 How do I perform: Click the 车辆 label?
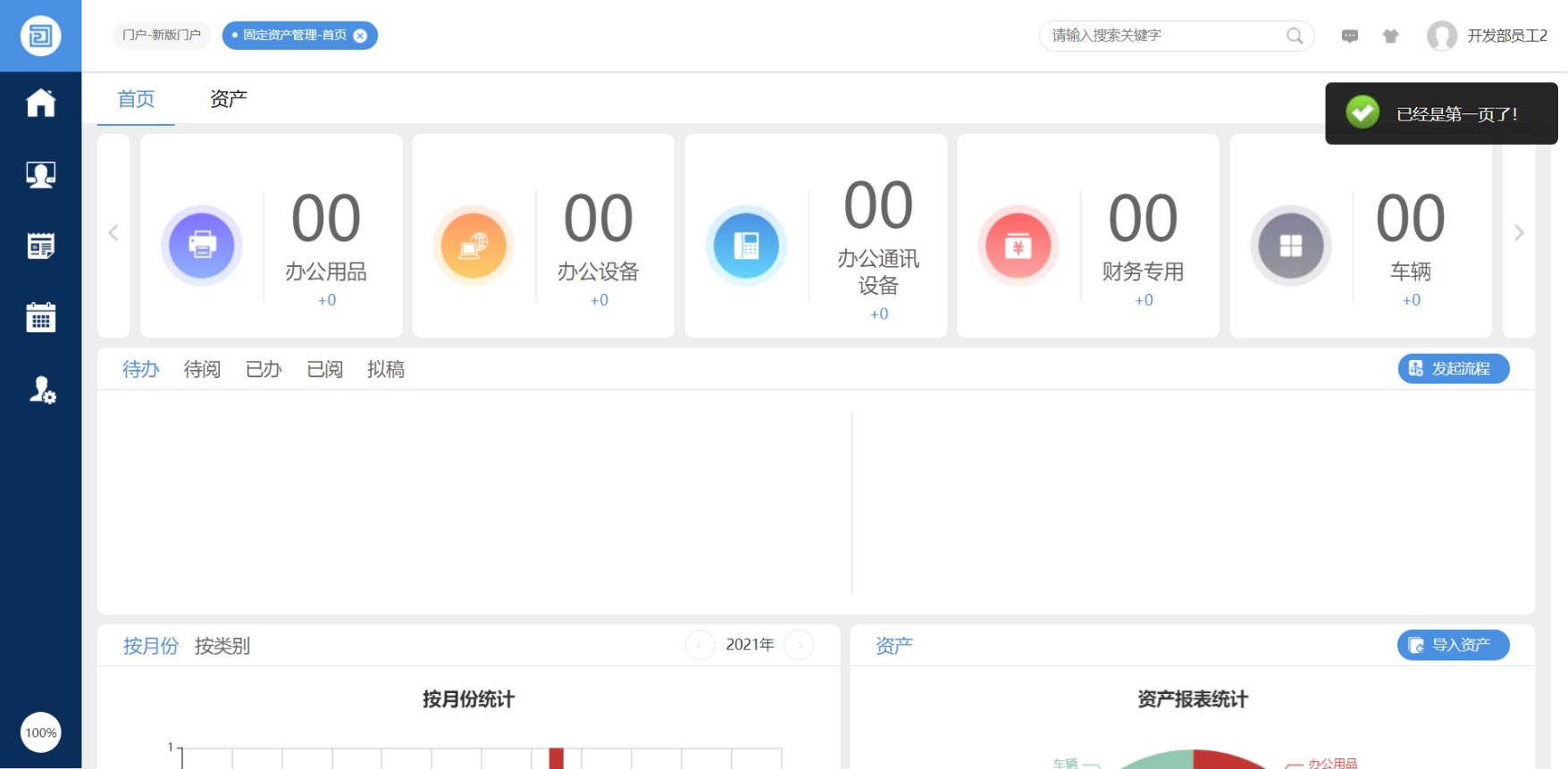tap(1411, 272)
